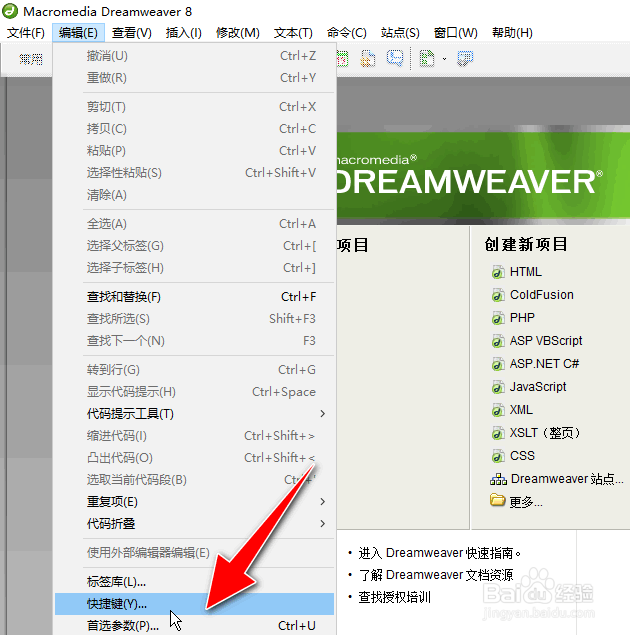Click the 查找所选(S) menu entry

(194, 319)
